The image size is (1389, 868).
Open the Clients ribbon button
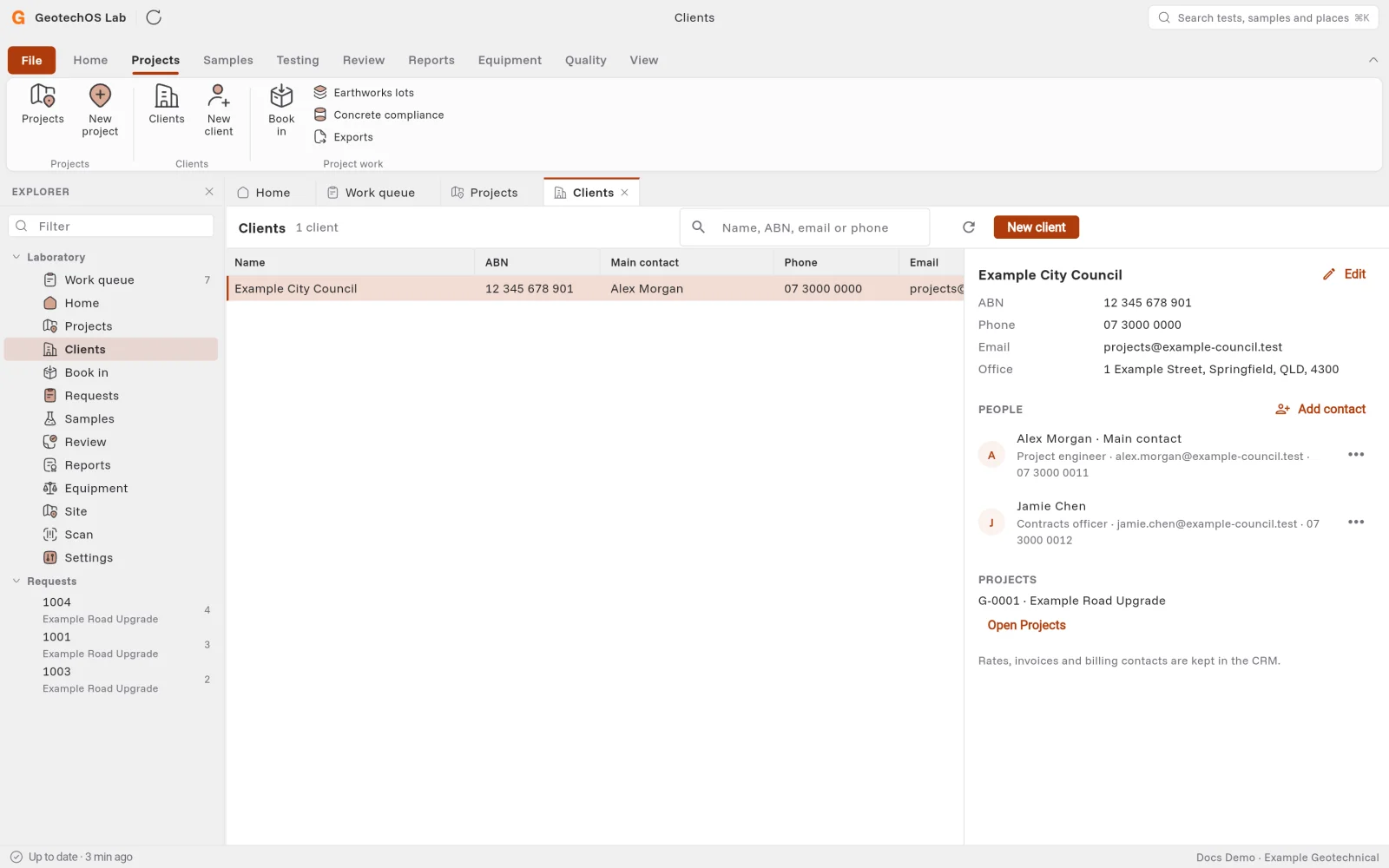tap(167, 105)
